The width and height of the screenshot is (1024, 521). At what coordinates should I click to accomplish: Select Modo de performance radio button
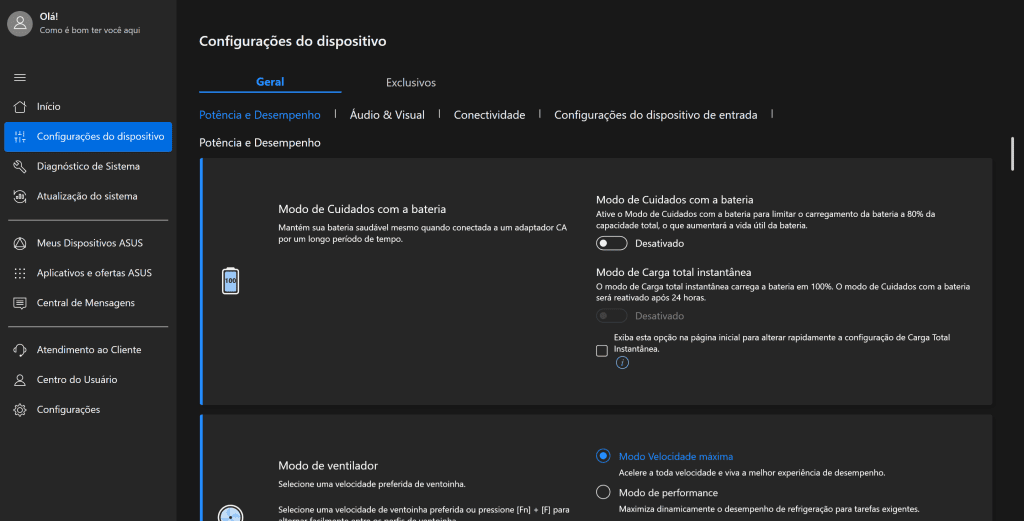point(603,492)
